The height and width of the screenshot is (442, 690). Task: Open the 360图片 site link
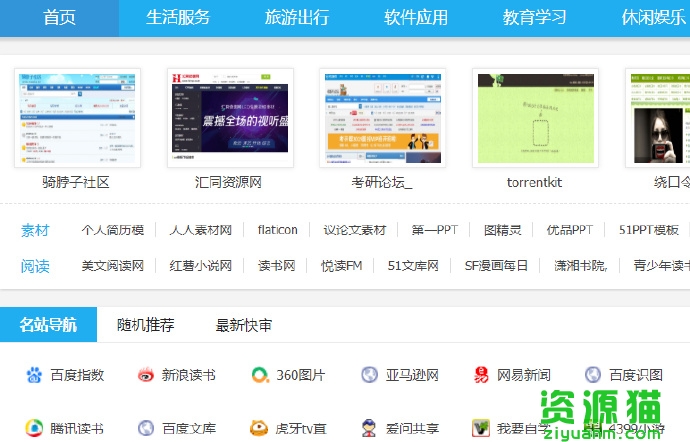click(301, 375)
